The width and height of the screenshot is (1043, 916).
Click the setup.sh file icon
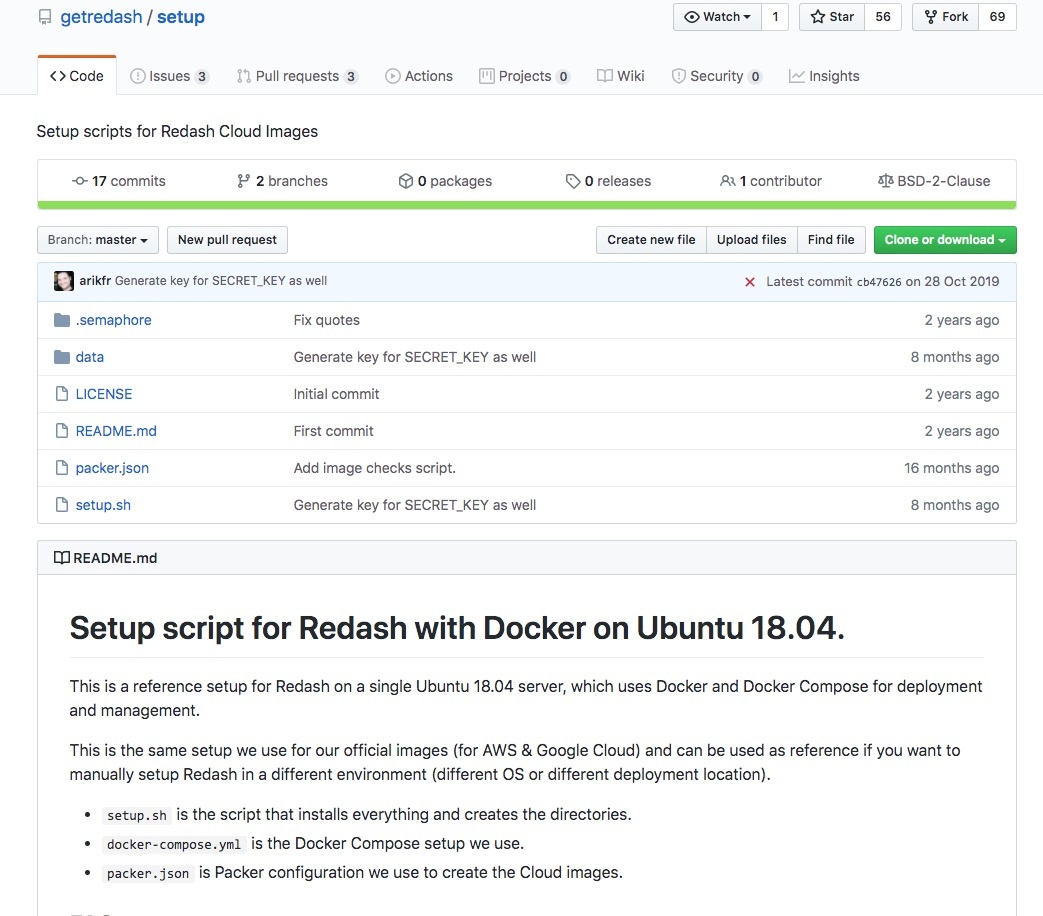coord(62,505)
